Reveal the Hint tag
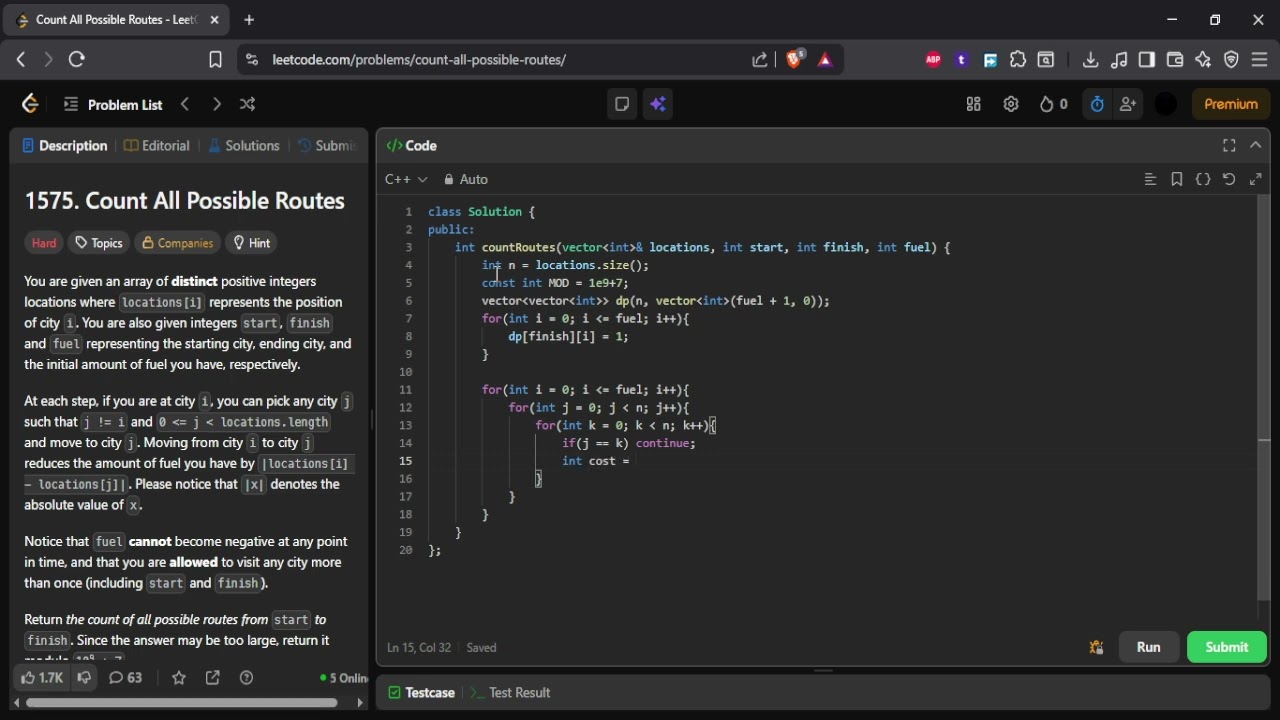This screenshot has height=720, width=1280. tap(251, 243)
